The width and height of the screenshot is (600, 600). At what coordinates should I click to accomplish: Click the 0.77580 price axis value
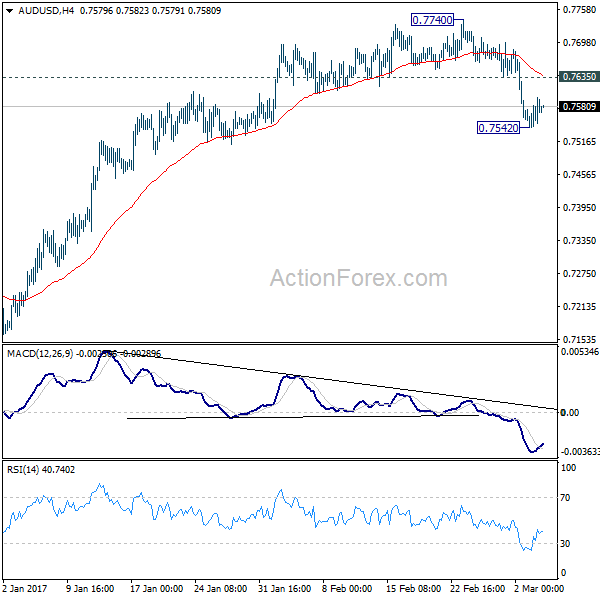pos(579,10)
